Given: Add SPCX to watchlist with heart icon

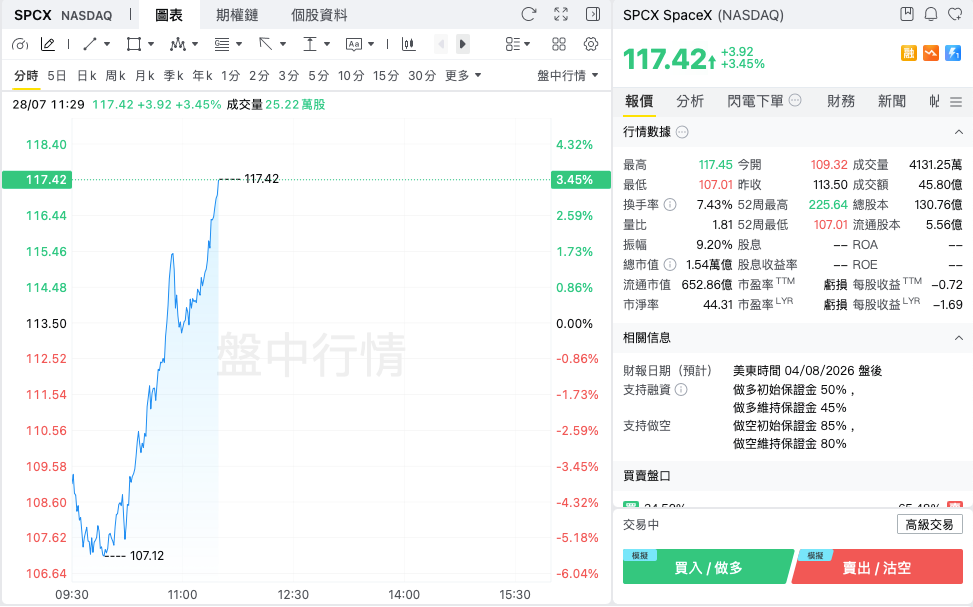Looking at the screenshot, I should [955, 14].
